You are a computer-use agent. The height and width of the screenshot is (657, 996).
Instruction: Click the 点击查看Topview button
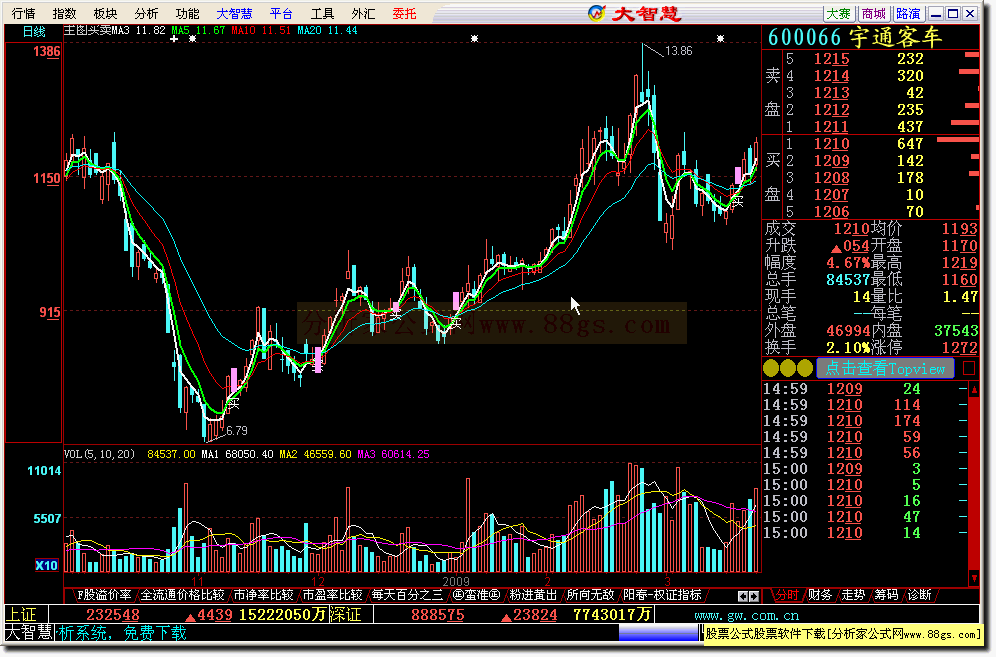coord(885,368)
